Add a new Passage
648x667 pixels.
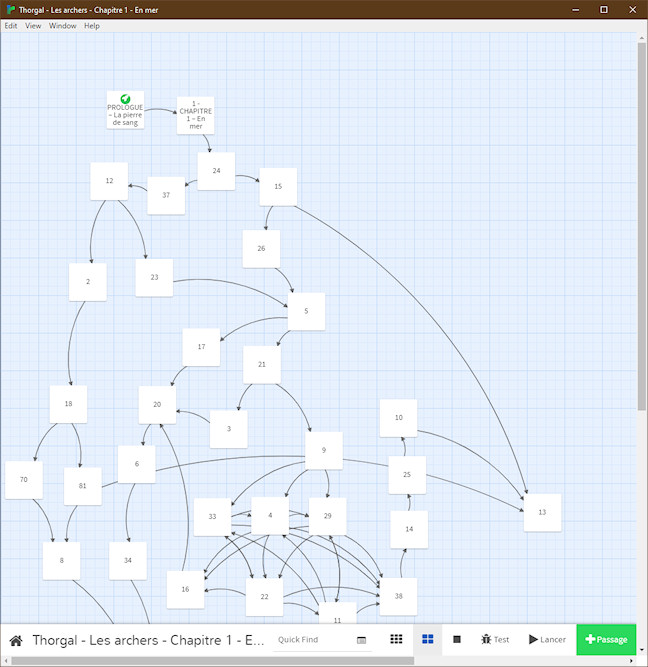point(605,639)
